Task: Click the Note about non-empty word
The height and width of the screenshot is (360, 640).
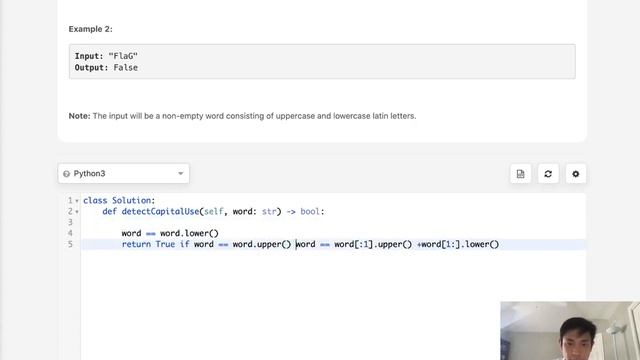Action: [x=242, y=116]
